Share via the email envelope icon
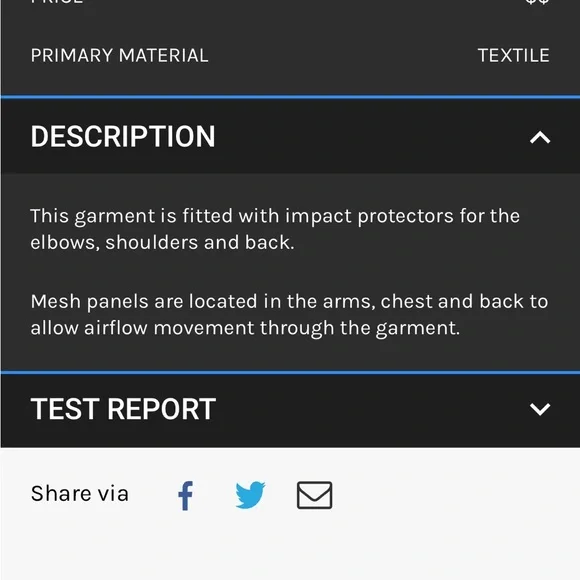This screenshot has width=580, height=580. pyautogui.click(x=314, y=495)
